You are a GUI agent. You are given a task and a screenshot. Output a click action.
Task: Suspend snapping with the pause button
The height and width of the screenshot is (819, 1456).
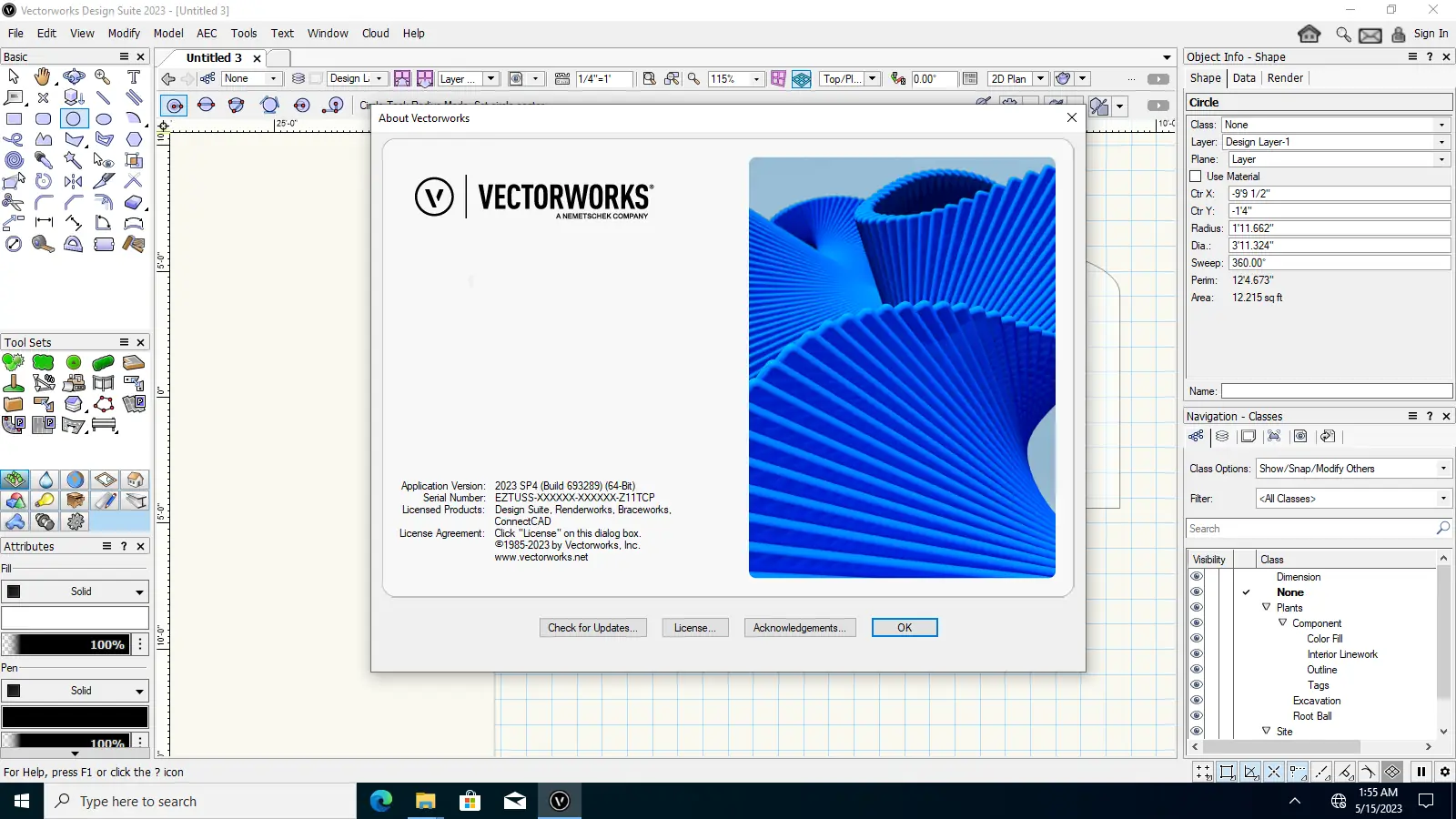[1421, 772]
